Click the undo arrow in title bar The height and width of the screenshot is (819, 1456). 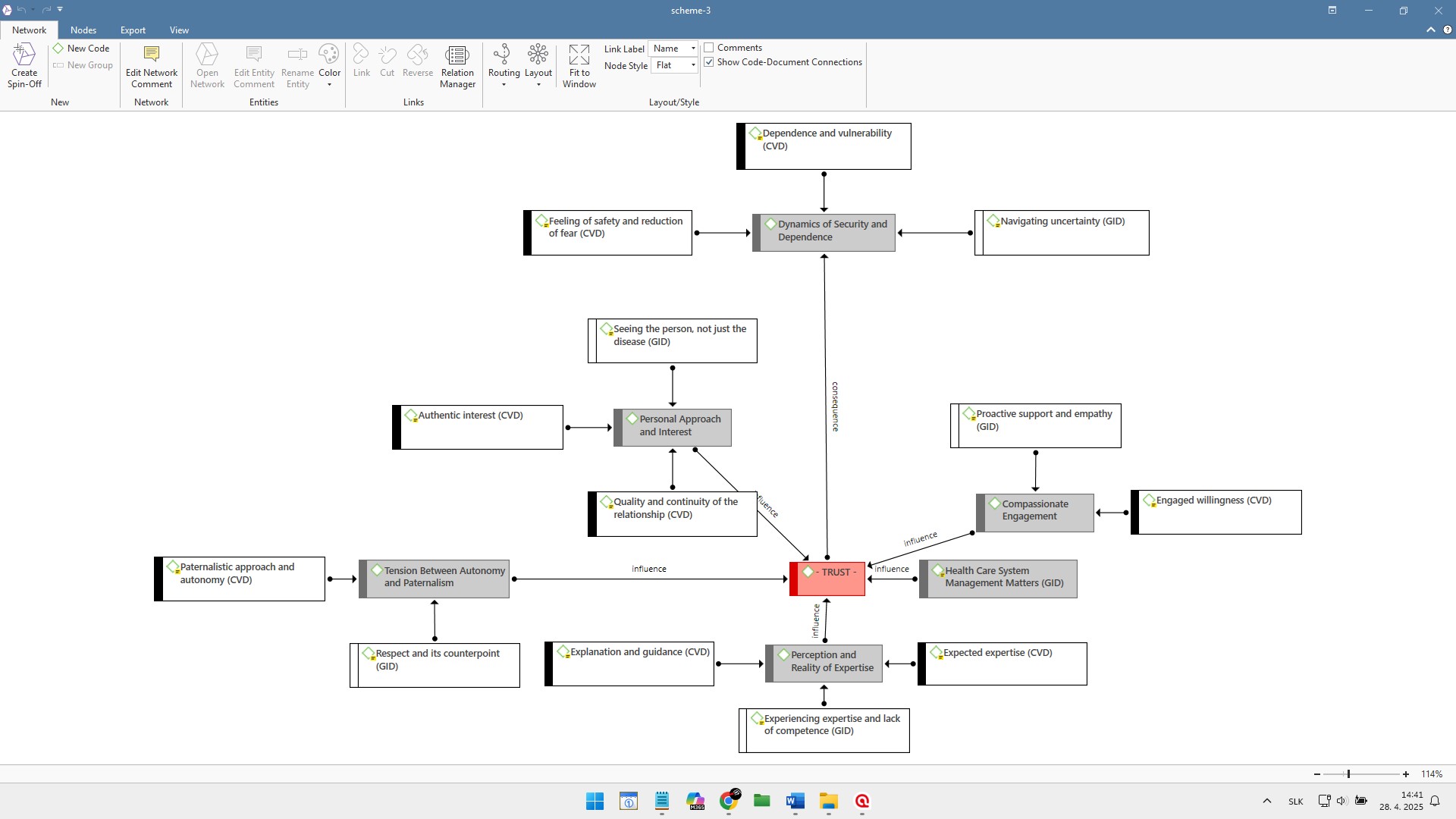22,10
